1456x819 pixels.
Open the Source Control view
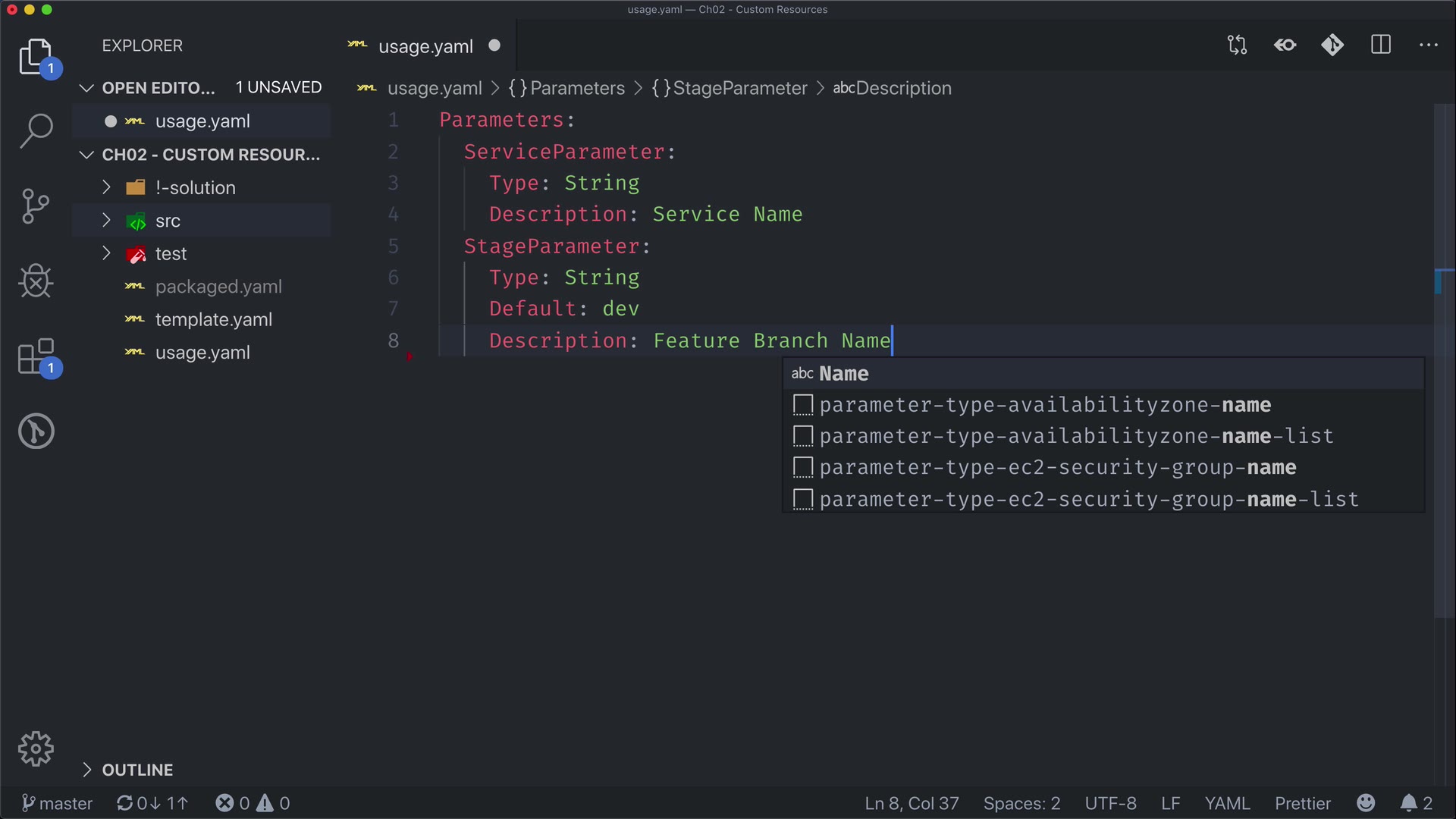tap(36, 206)
